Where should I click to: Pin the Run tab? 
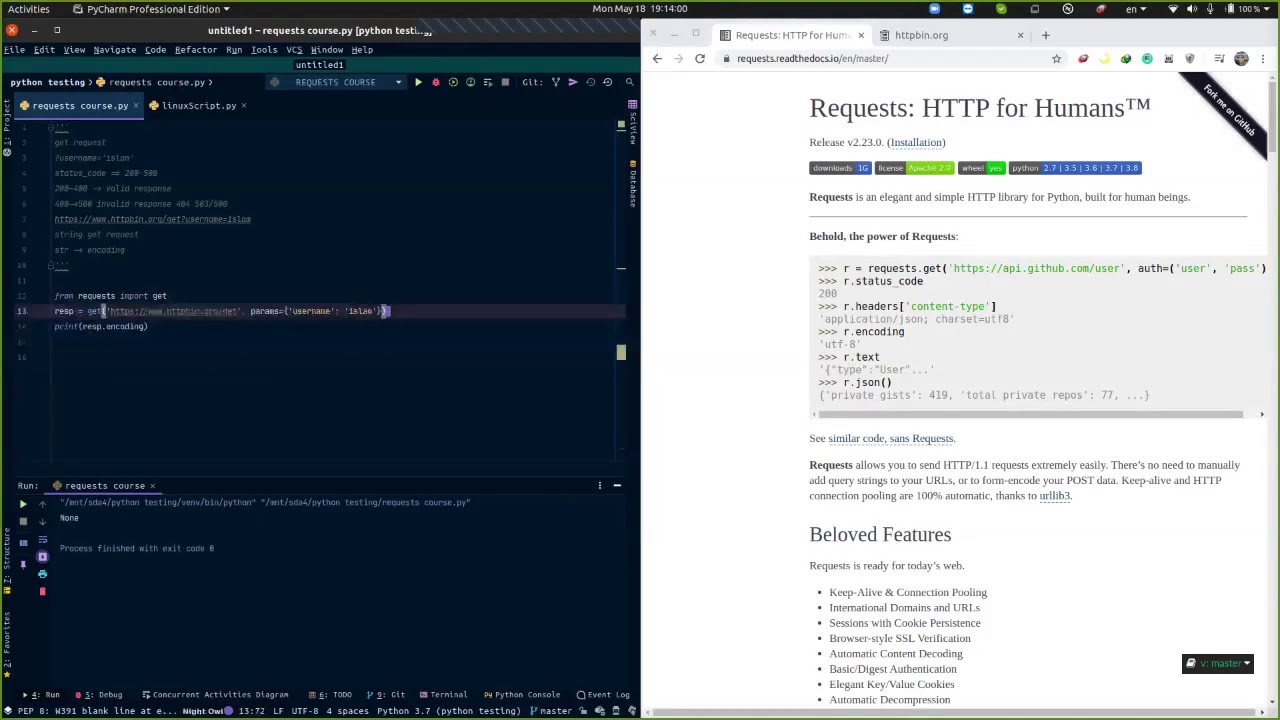pos(23,565)
